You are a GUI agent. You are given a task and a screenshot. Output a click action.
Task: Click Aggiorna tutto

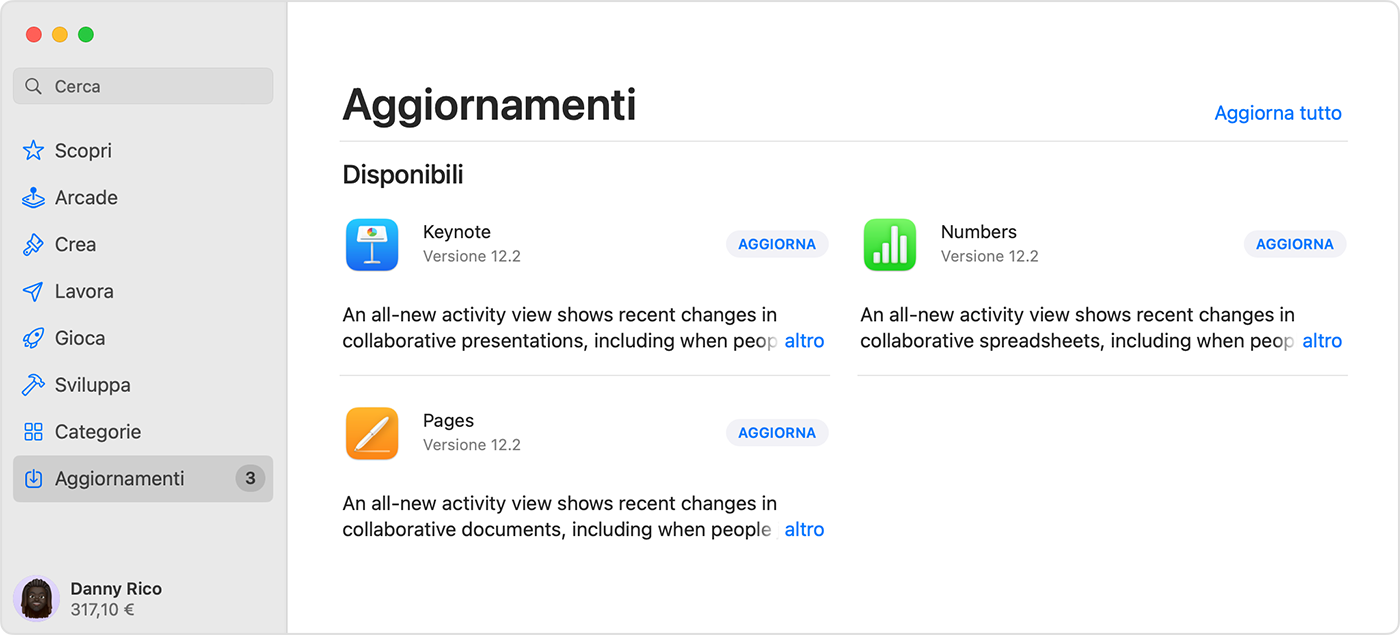(1278, 113)
